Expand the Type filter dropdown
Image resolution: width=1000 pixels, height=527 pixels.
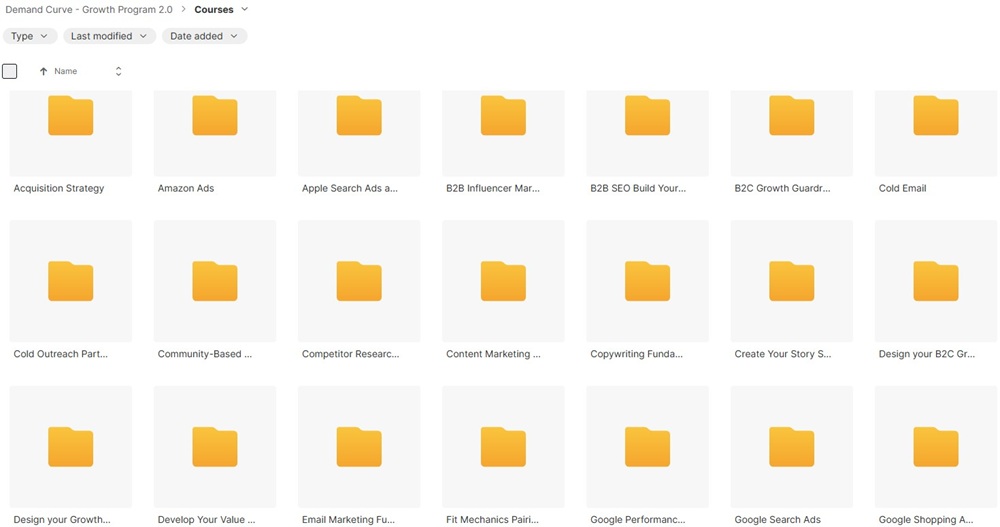pos(29,36)
